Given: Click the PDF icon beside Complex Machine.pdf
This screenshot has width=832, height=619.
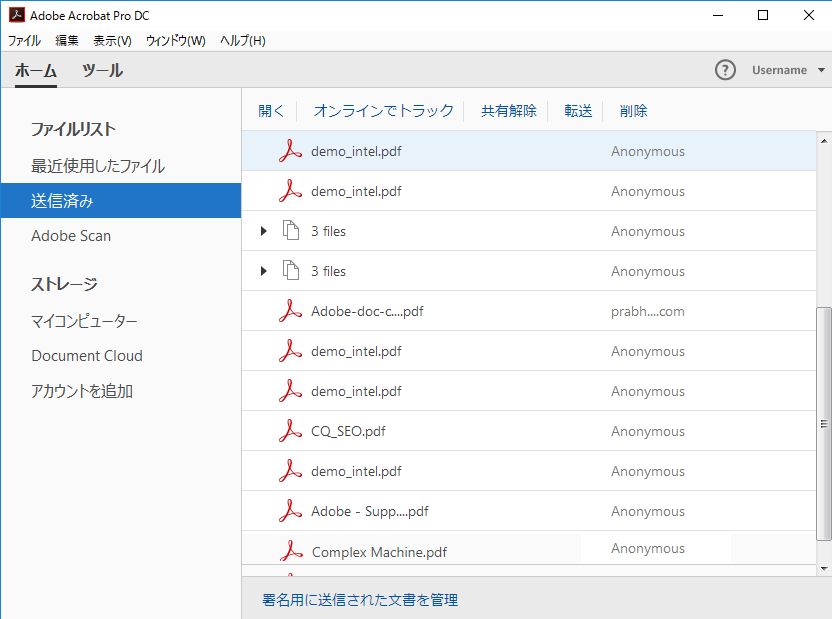Looking at the screenshot, I should tap(291, 550).
